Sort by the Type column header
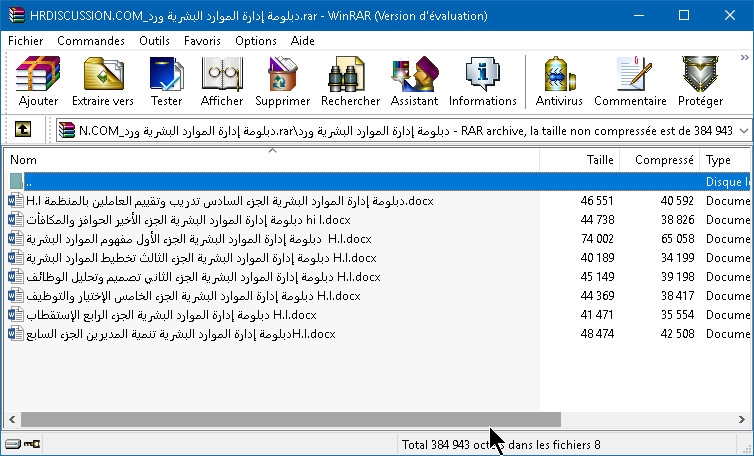Screen dimensions: 754x456 725,160
